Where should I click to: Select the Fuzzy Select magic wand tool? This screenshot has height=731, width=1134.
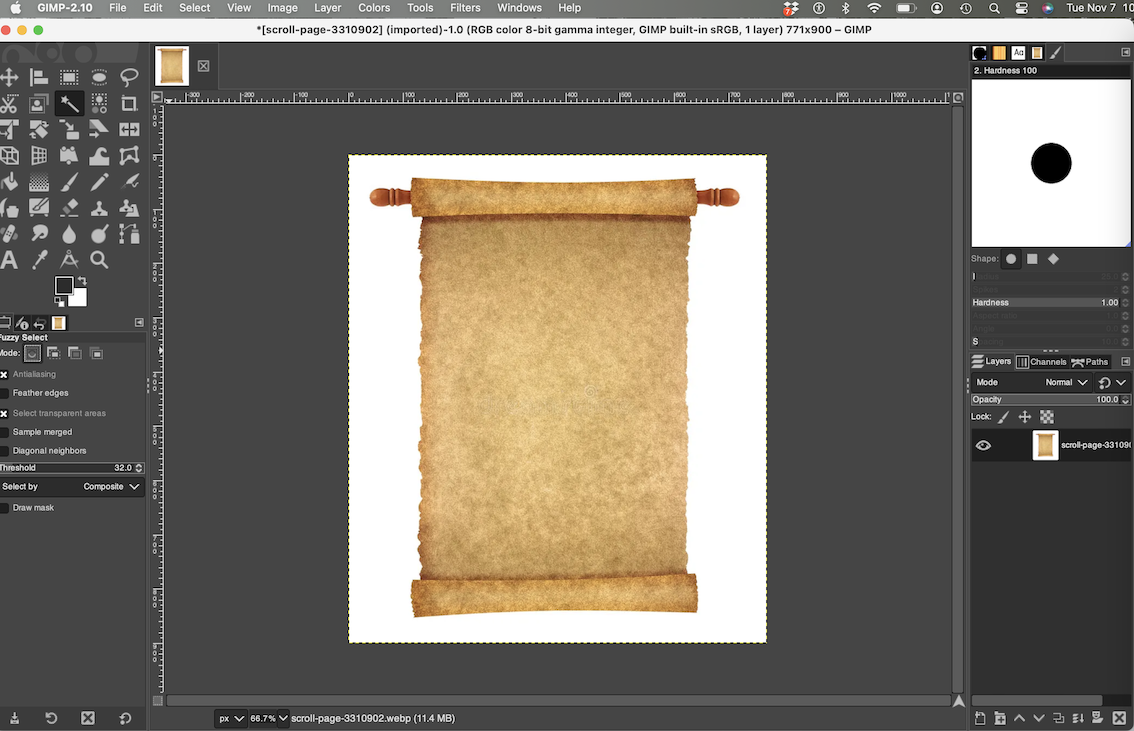[x=69, y=103]
